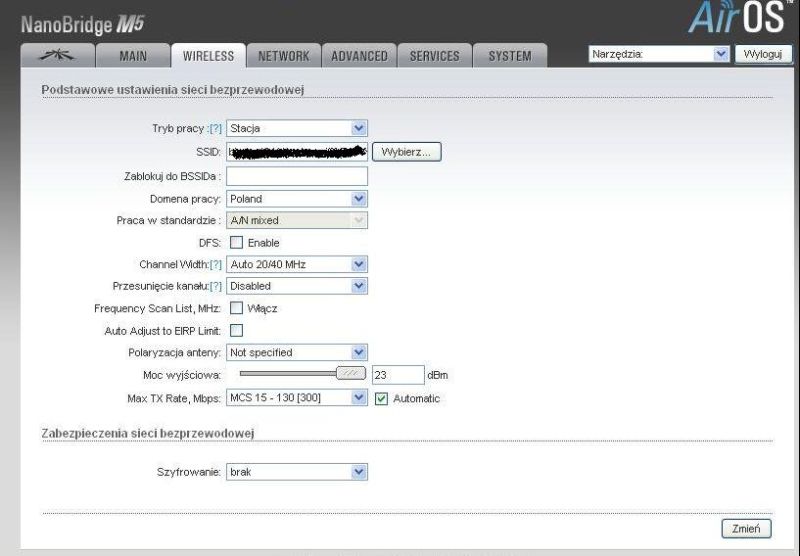Open the Ubiquiti logo tab

[58, 56]
